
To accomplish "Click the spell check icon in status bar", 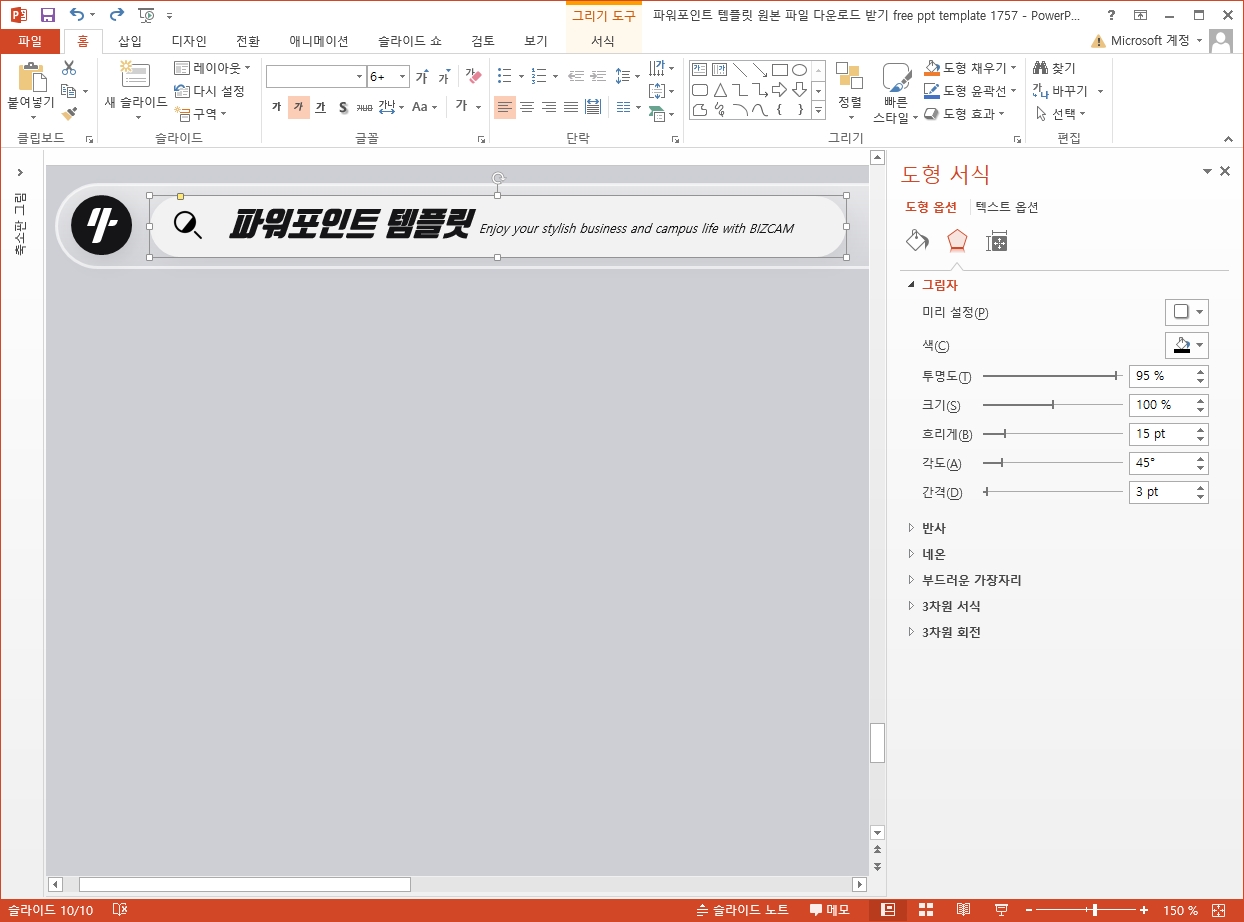I will pos(120,910).
